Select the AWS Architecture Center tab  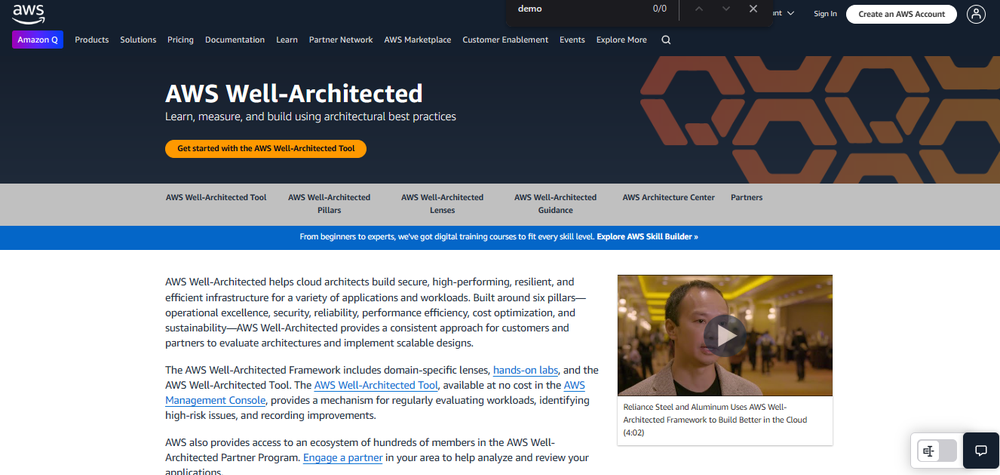pos(668,198)
